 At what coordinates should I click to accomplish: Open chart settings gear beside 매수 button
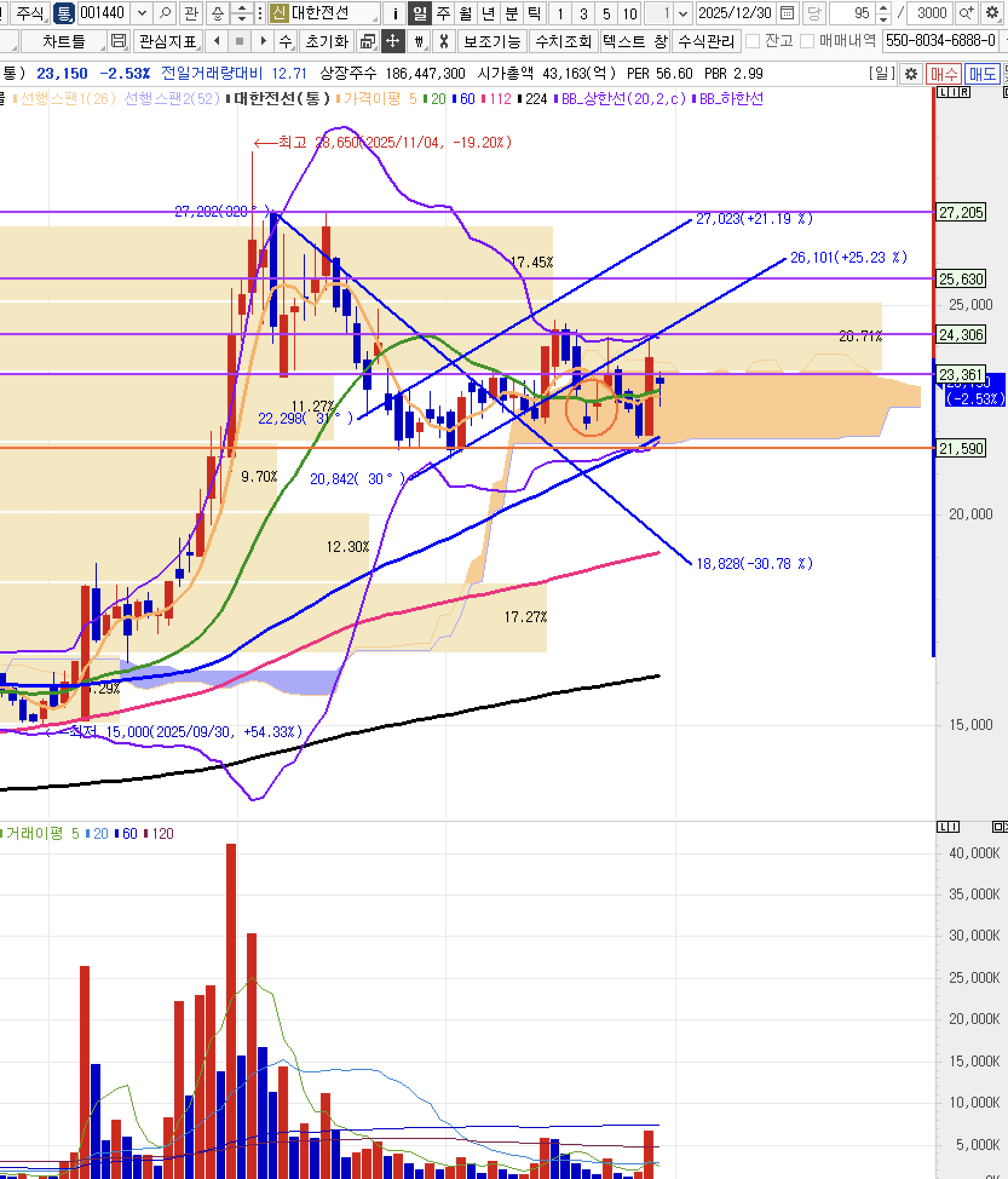coord(911,74)
